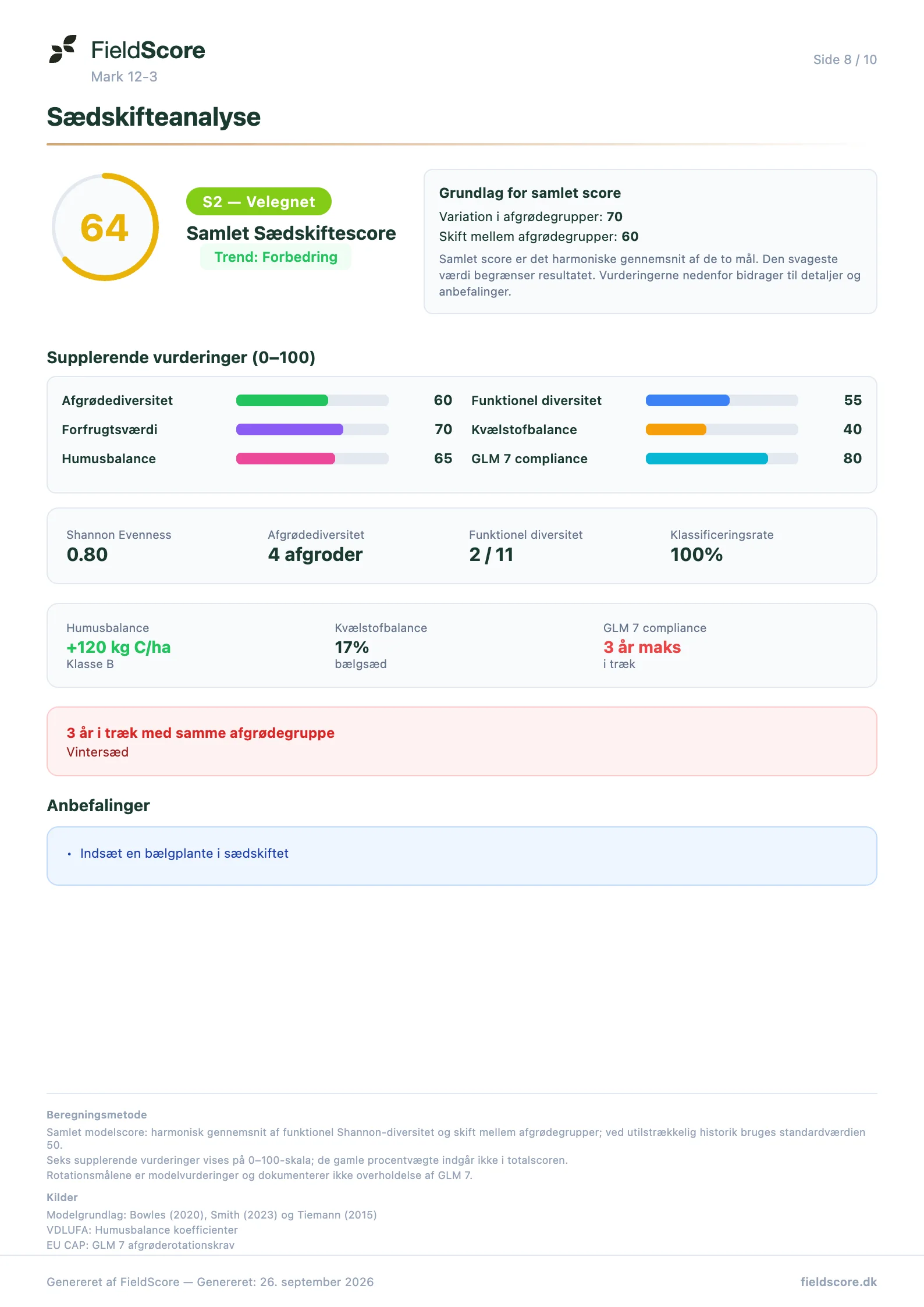Image resolution: width=924 pixels, height=1307 pixels.
Task: Click the Supplerende vurderinger (0–100) heading
Action: (x=181, y=357)
